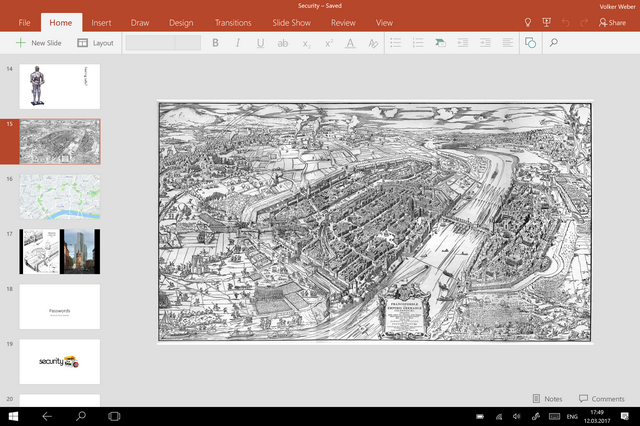Open the font size box
640x426 pixels.
coord(188,43)
